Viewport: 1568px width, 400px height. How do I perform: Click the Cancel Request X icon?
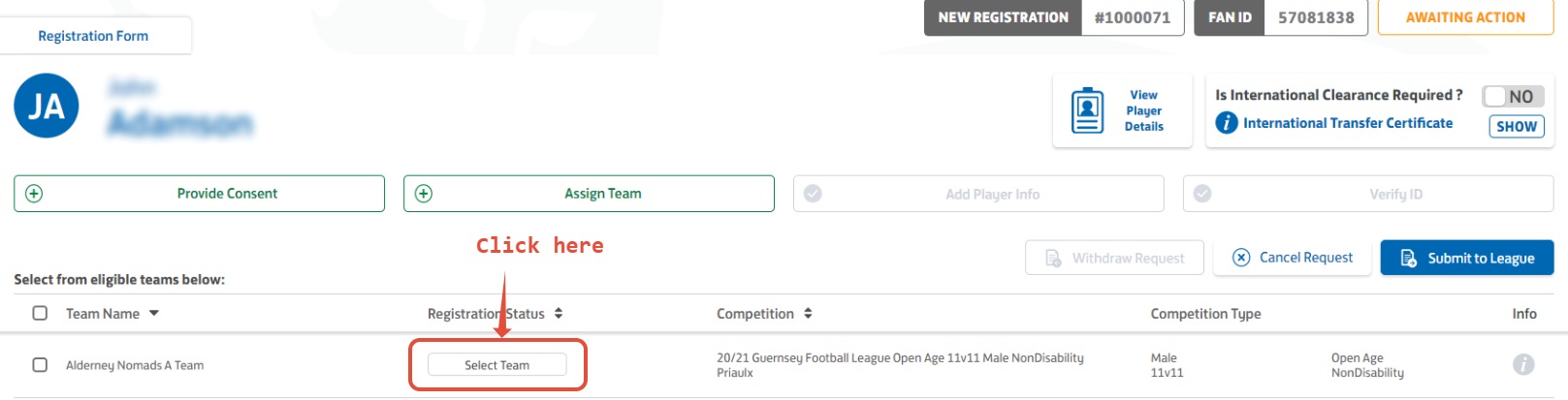tap(1241, 258)
